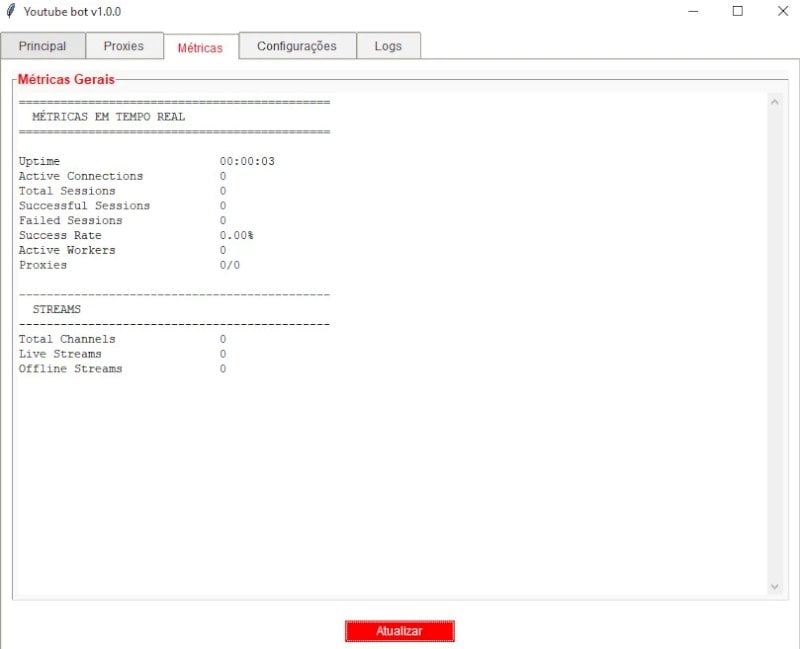Click the 'Active Workers' label
This screenshot has width=800, height=649.
pos(67,250)
